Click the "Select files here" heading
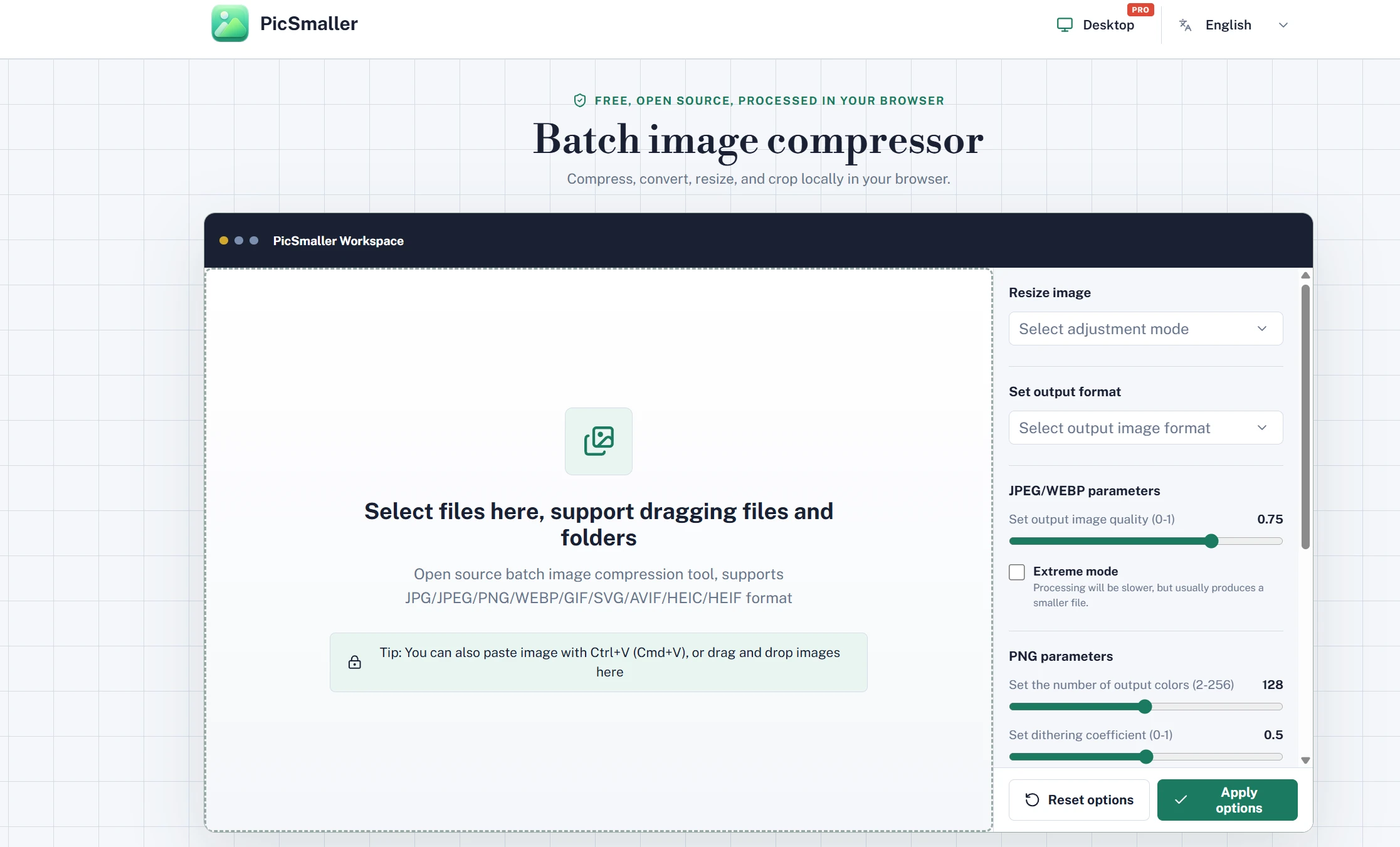The height and width of the screenshot is (847, 1400). tap(599, 524)
